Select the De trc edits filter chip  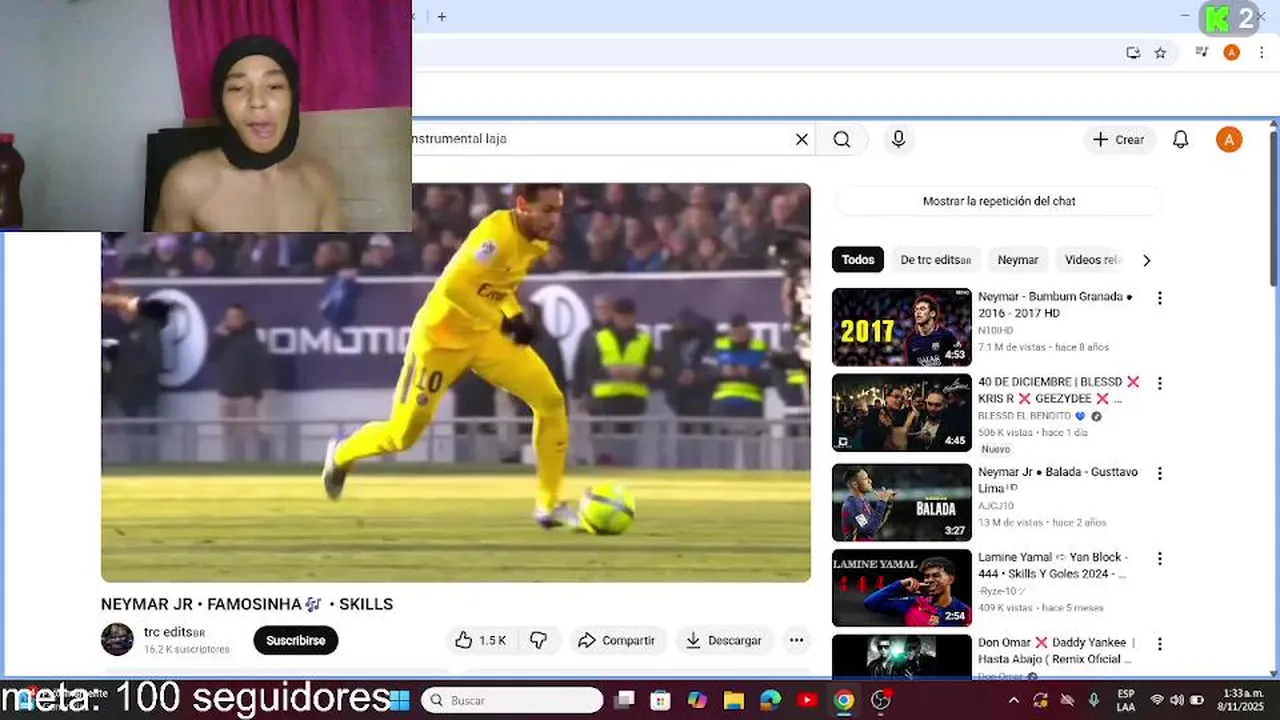935,260
